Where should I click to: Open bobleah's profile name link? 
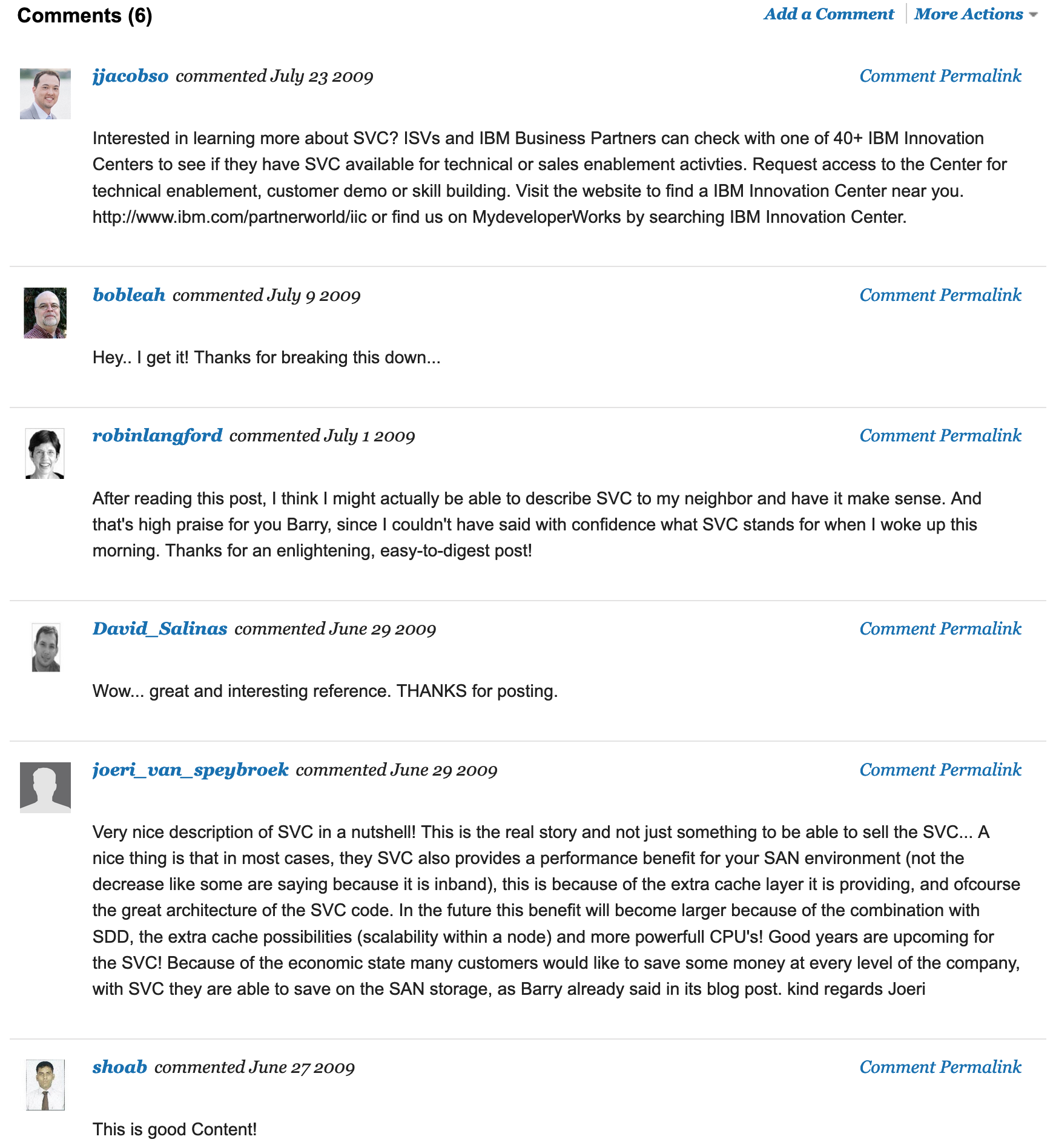tap(129, 295)
